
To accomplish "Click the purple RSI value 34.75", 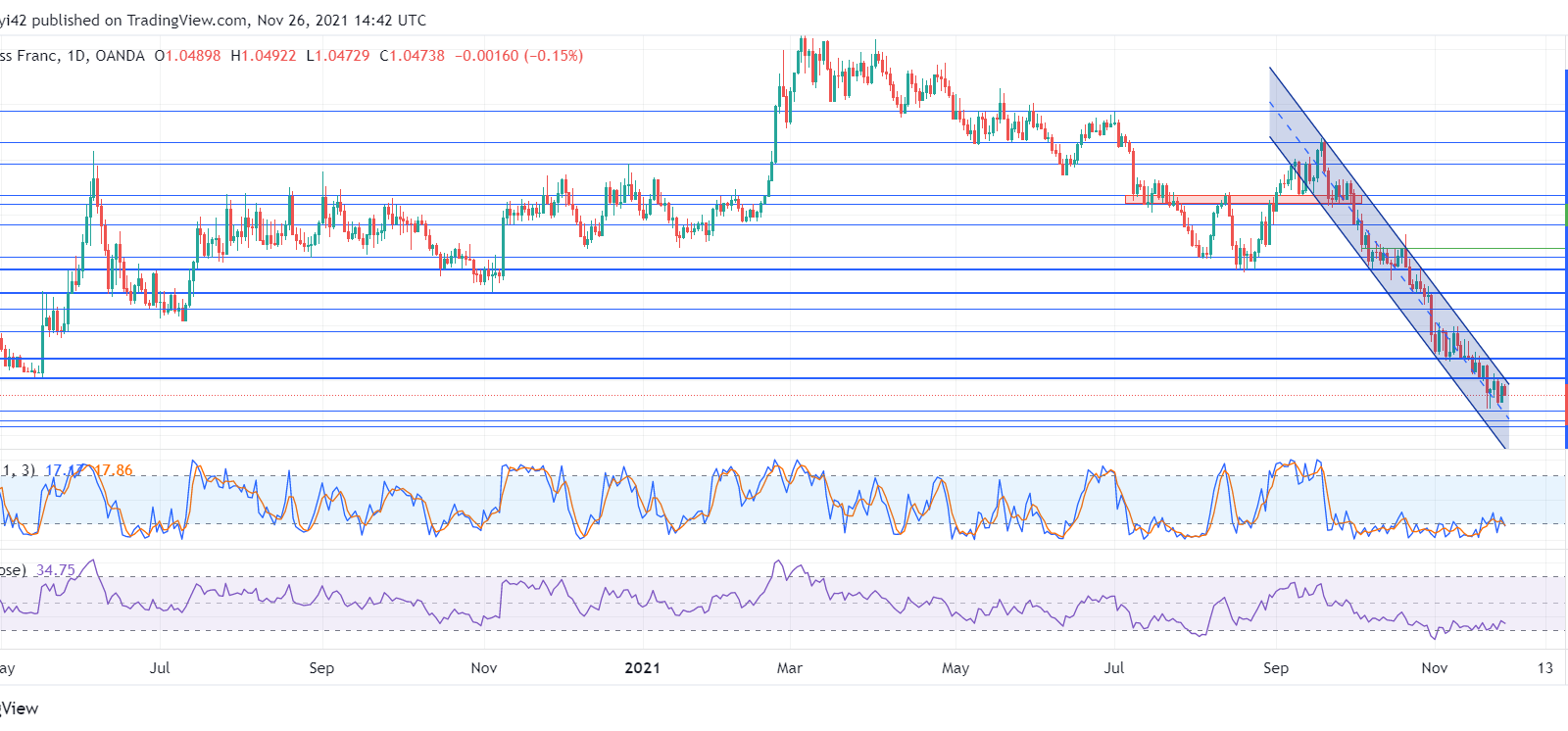I will pyautogui.click(x=56, y=570).
